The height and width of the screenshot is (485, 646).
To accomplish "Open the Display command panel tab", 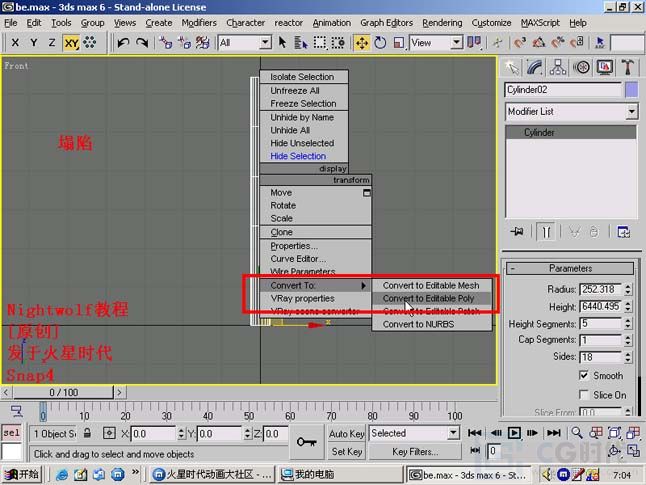I will tap(604, 67).
